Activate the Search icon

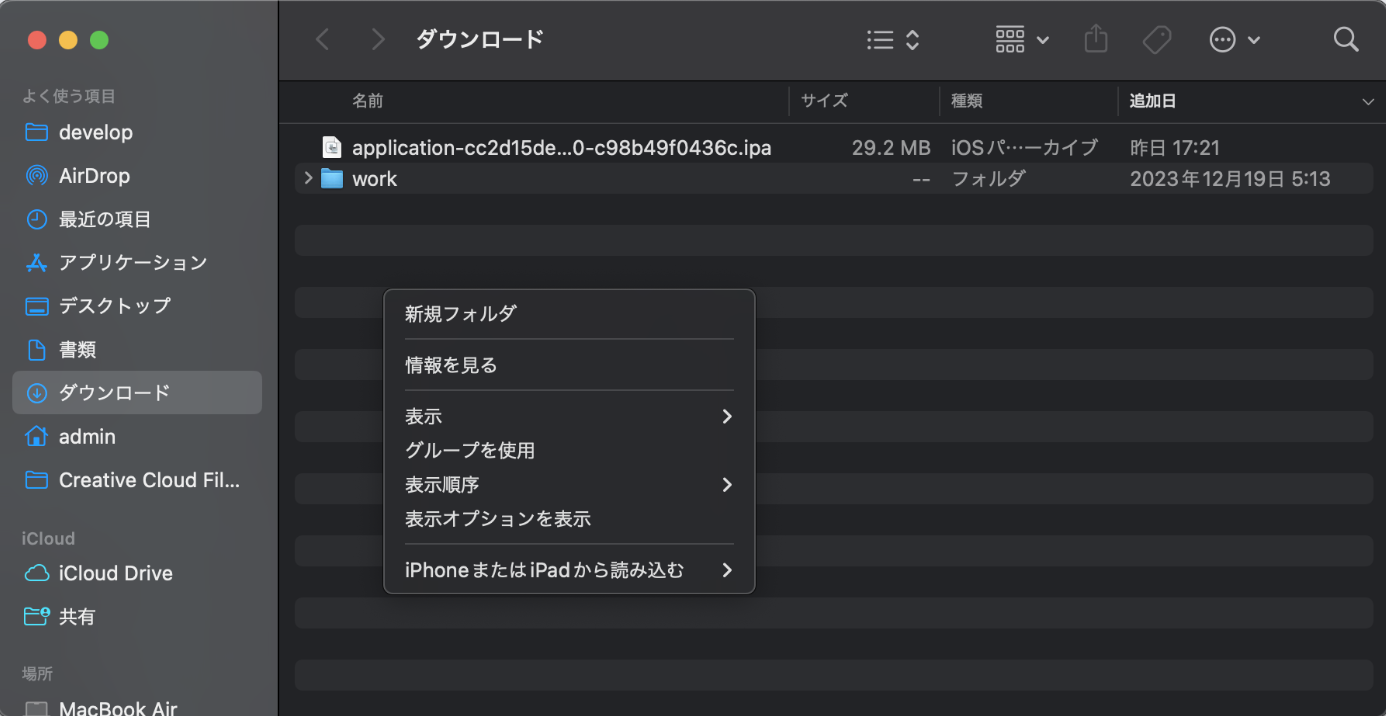tap(1346, 39)
